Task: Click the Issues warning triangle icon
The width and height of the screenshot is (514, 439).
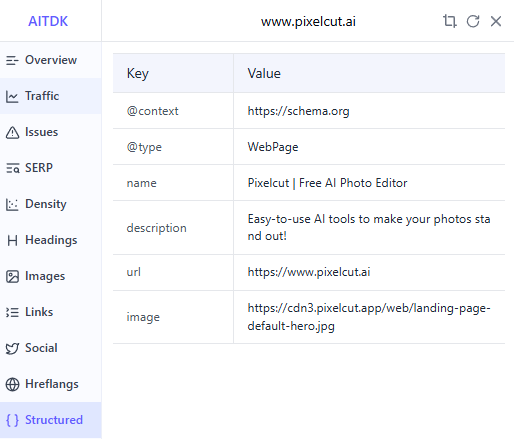Action: (x=12, y=132)
